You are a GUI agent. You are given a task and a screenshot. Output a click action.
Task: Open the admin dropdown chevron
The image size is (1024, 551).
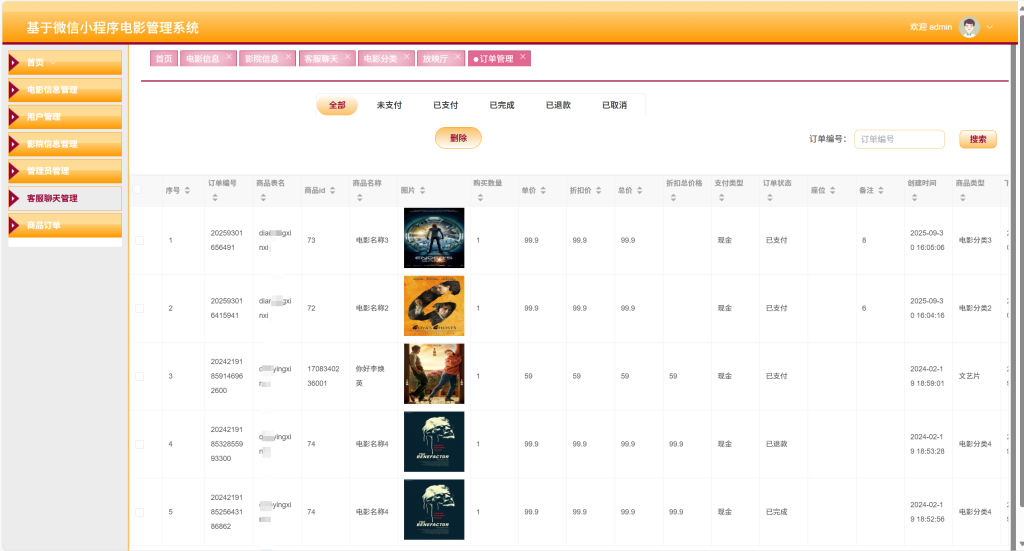989,27
